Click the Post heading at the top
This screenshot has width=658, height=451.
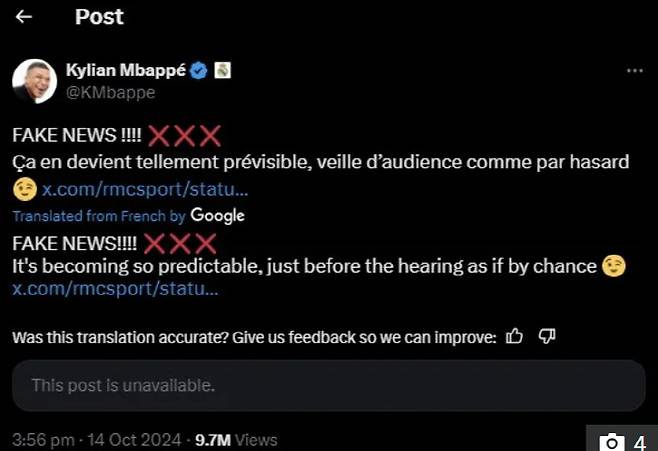coord(99,17)
